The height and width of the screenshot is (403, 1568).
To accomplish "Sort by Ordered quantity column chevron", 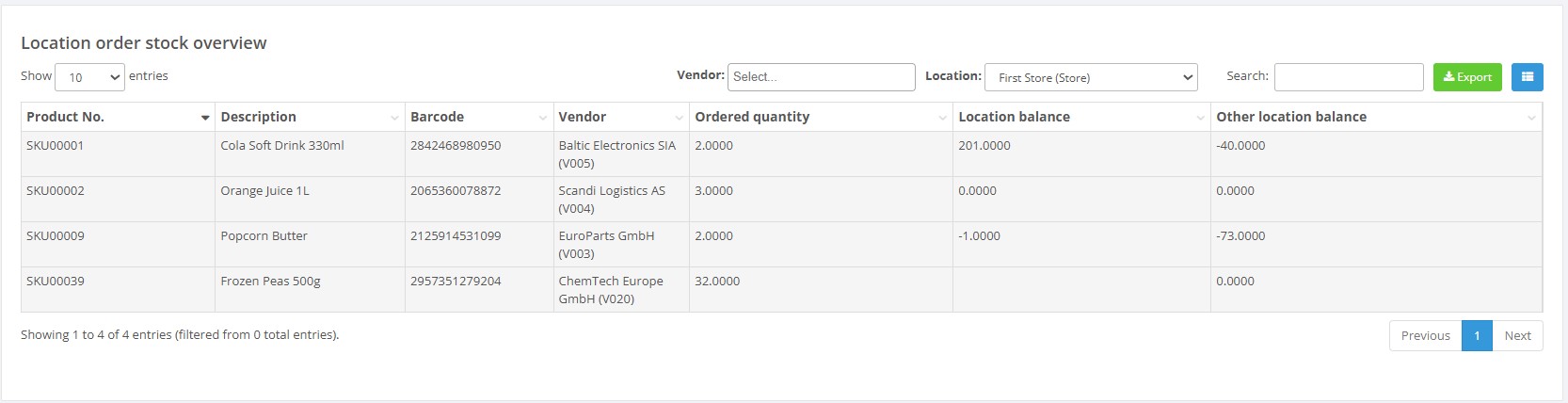I will coord(942,118).
